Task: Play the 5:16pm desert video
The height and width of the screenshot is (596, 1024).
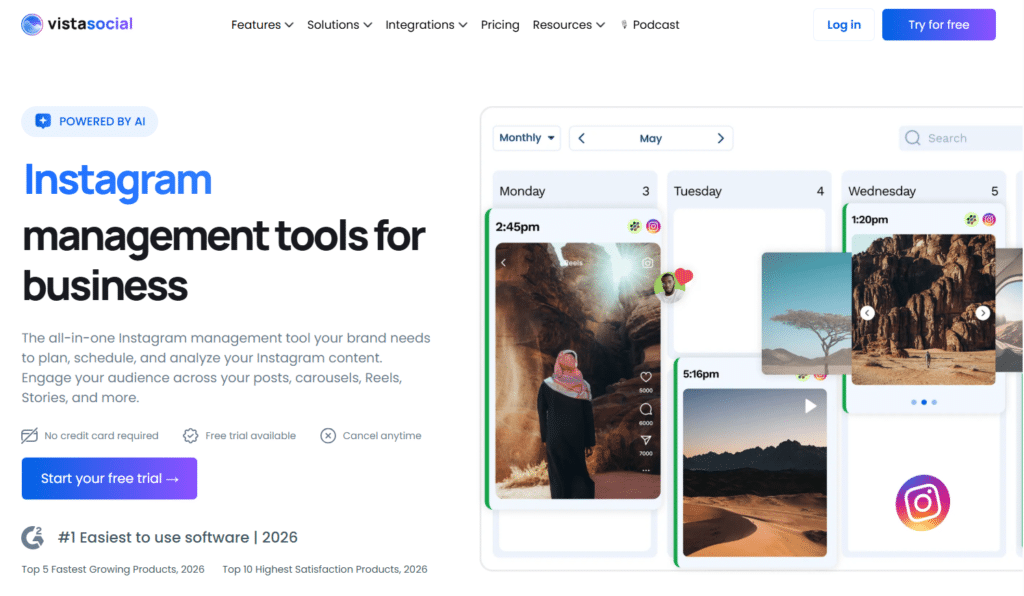Action: tap(810, 406)
